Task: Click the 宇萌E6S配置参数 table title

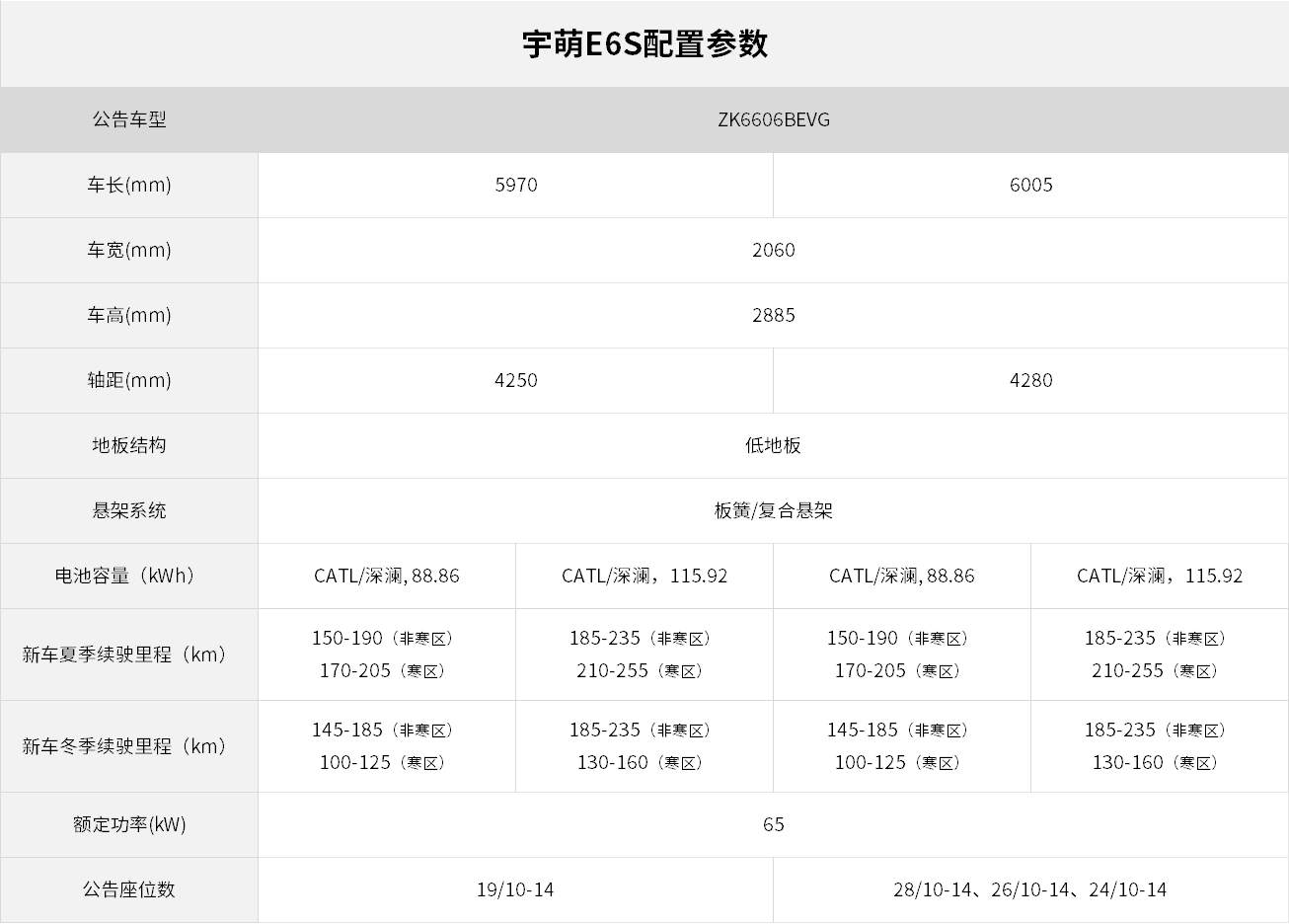Action: point(644,44)
